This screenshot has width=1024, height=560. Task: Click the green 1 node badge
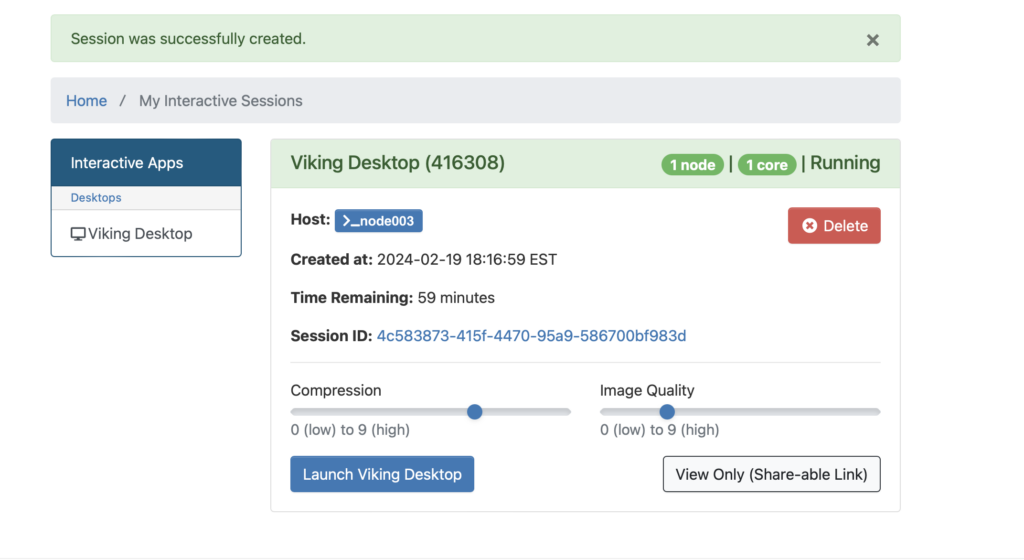tap(692, 165)
